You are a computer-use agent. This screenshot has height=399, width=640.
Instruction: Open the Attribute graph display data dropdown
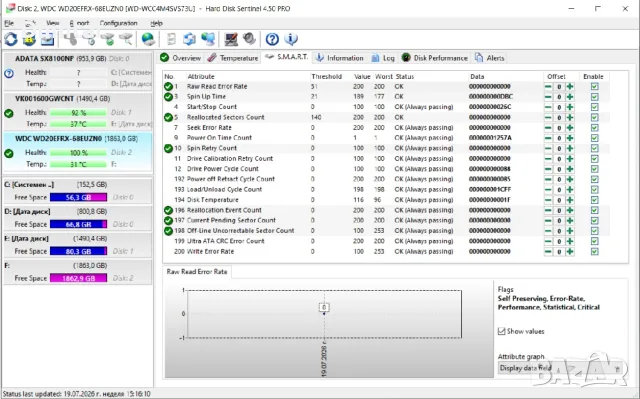click(561, 368)
